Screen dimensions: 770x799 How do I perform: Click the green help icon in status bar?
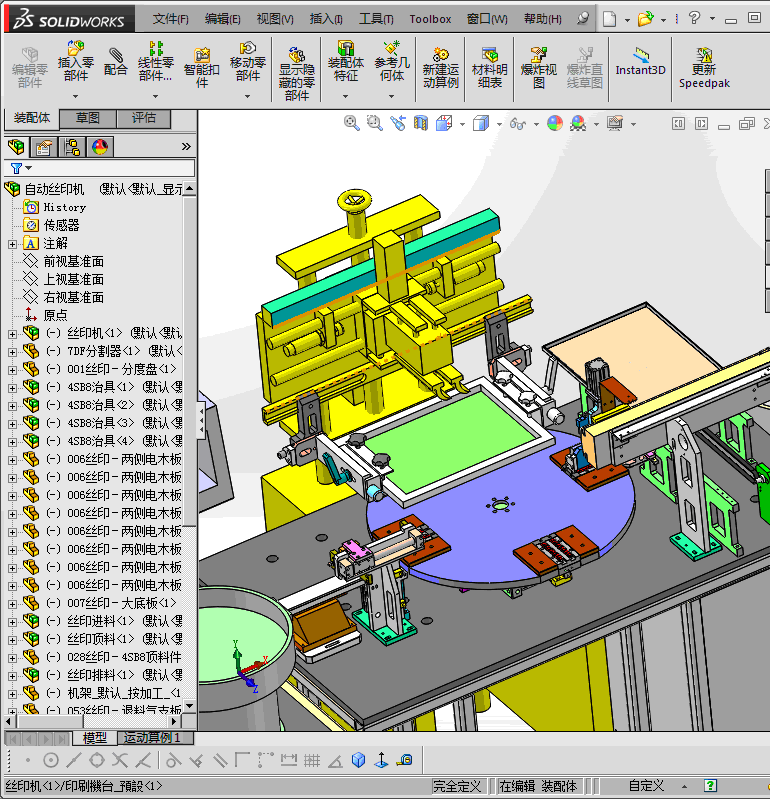click(x=710, y=785)
